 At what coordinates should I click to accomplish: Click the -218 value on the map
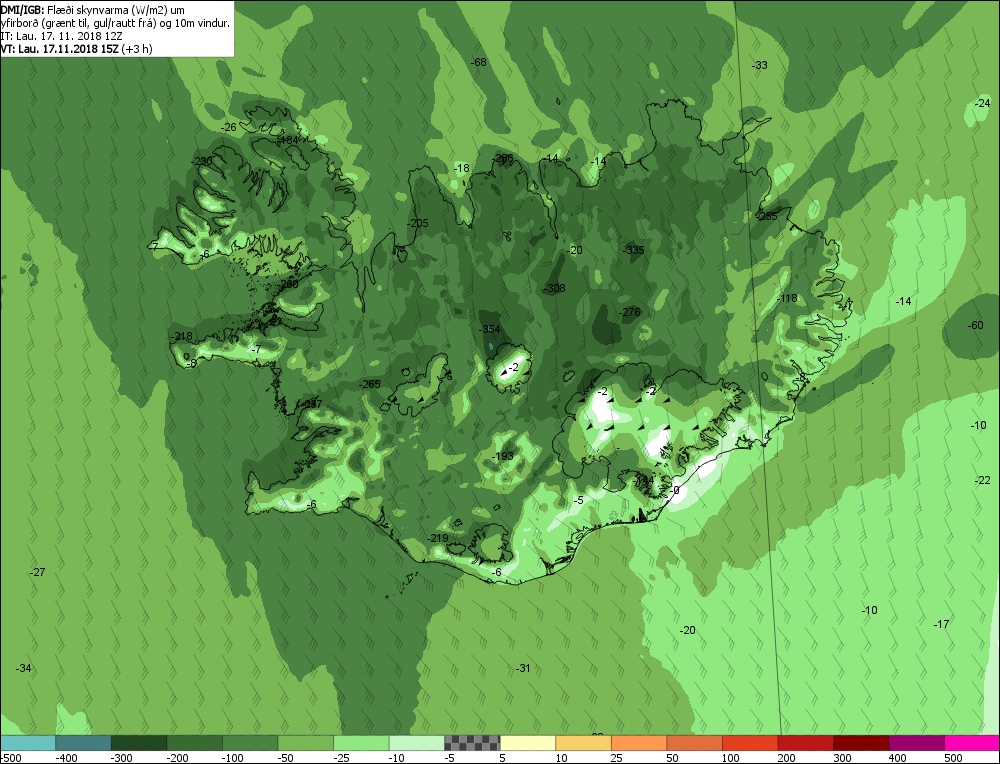point(182,337)
